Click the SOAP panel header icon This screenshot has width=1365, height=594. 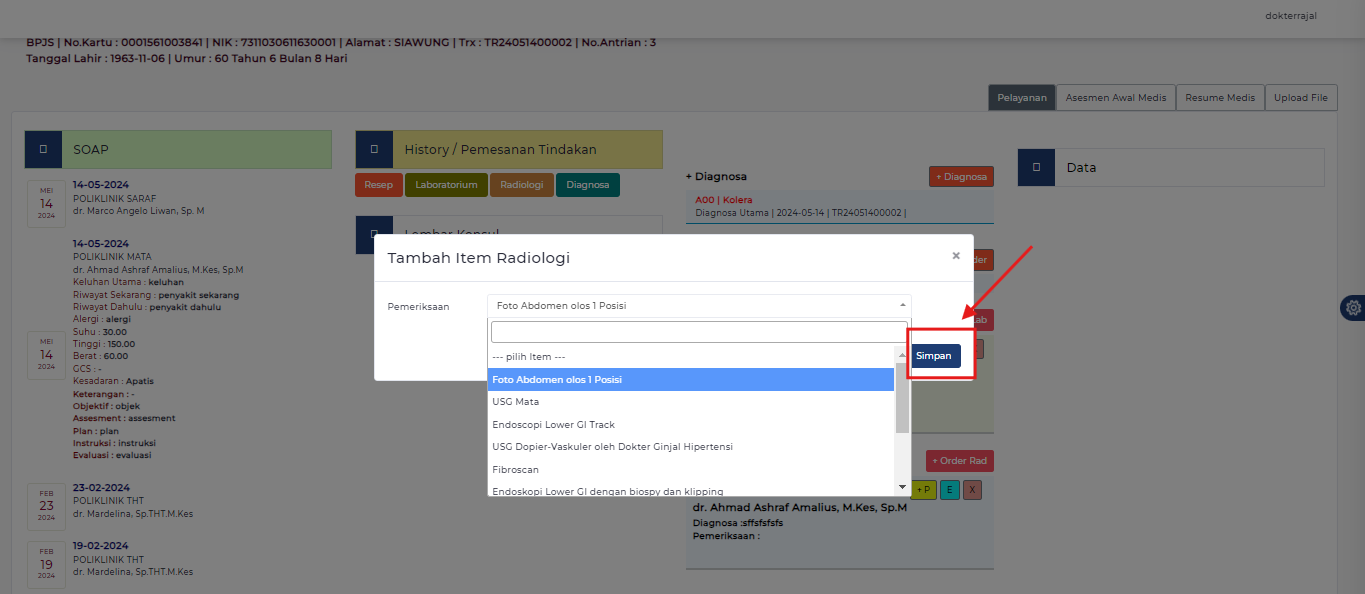coord(43,148)
